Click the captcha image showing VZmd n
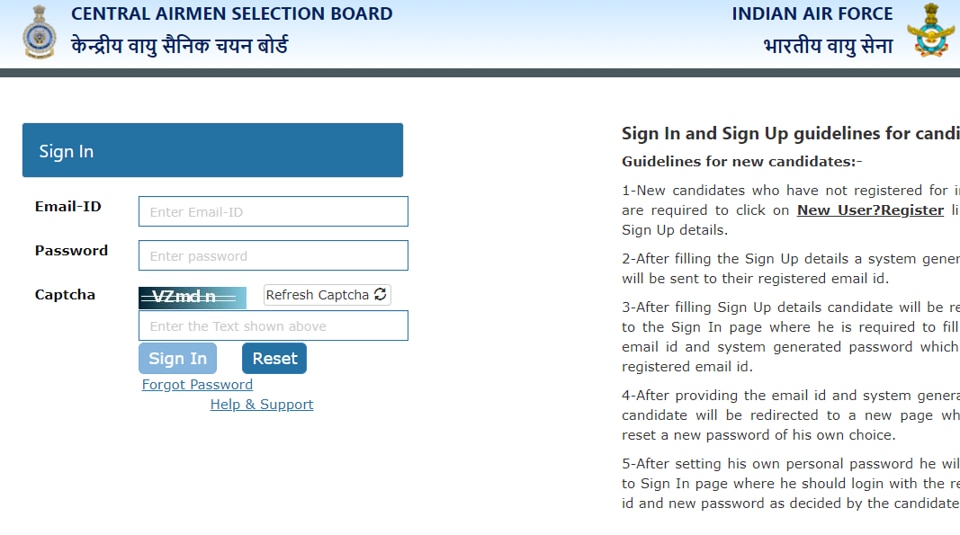The width and height of the screenshot is (960, 535). 192,297
